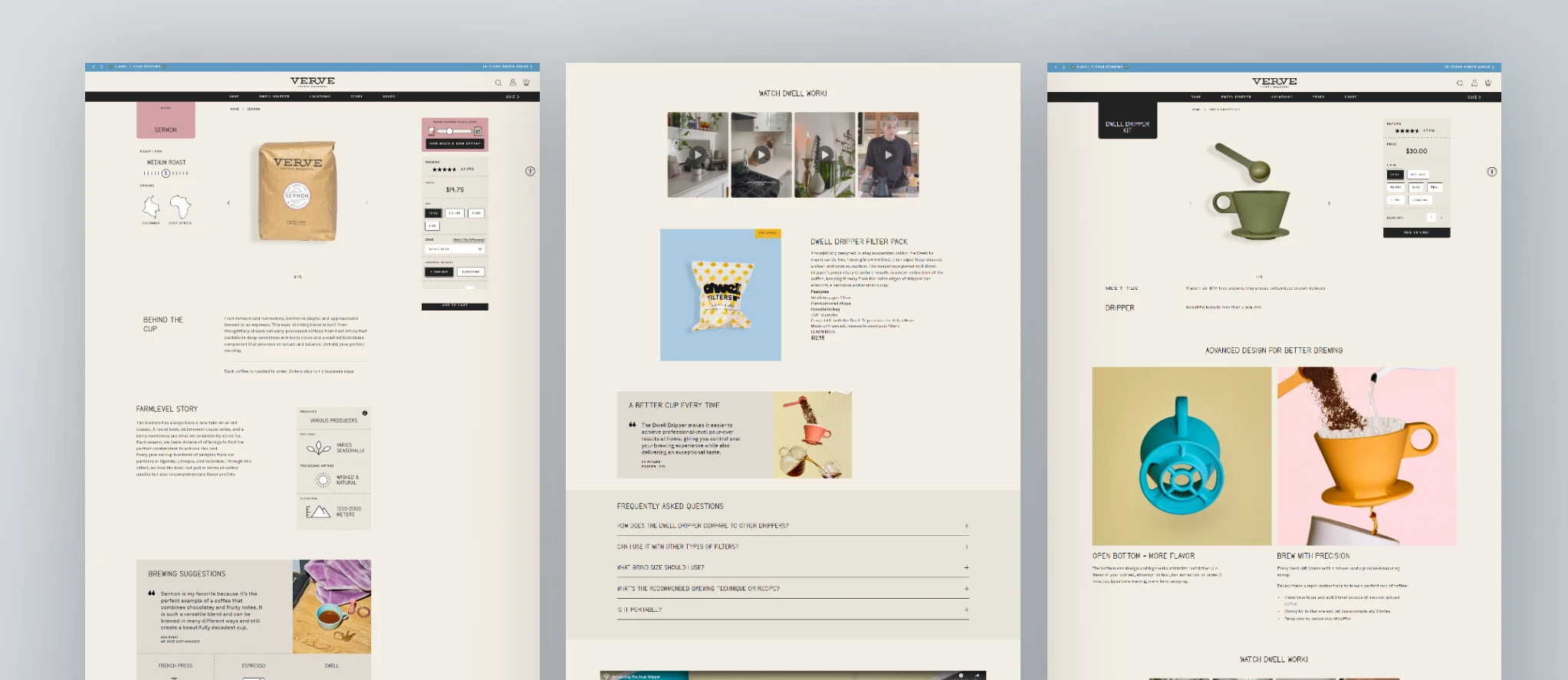Go to previous image of green dripper

pyautogui.click(x=1190, y=203)
